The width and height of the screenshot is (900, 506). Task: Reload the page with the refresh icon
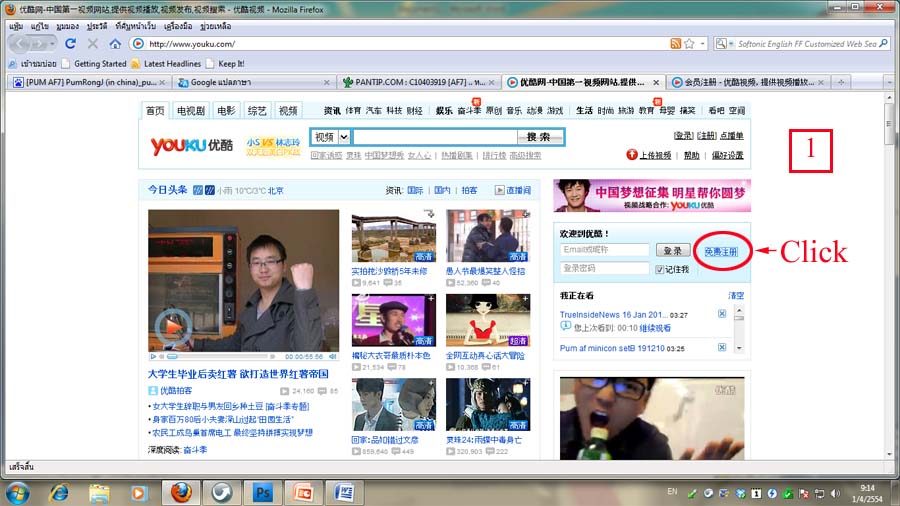tap(71, 44)
